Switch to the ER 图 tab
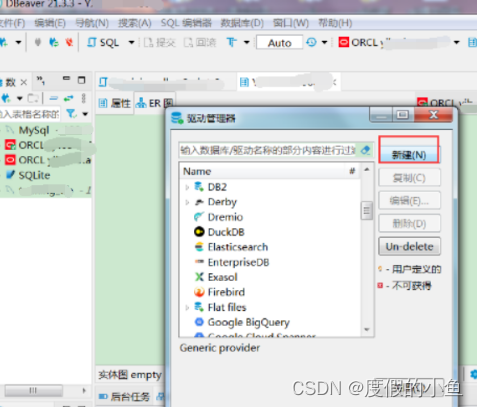The height and width of the screenshot is (407, 479). (155, 103)
